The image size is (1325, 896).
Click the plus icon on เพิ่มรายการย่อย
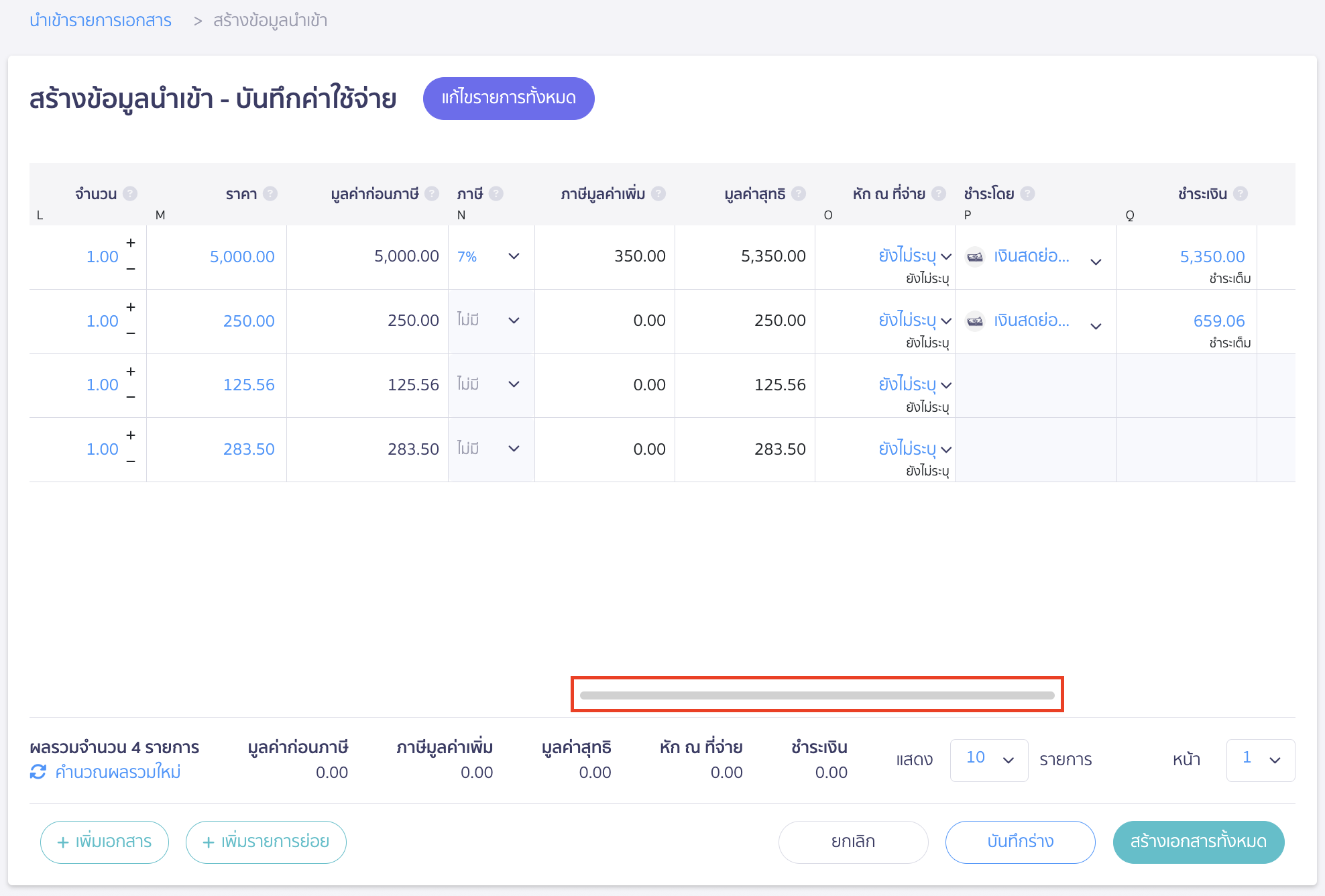(208, 842)
